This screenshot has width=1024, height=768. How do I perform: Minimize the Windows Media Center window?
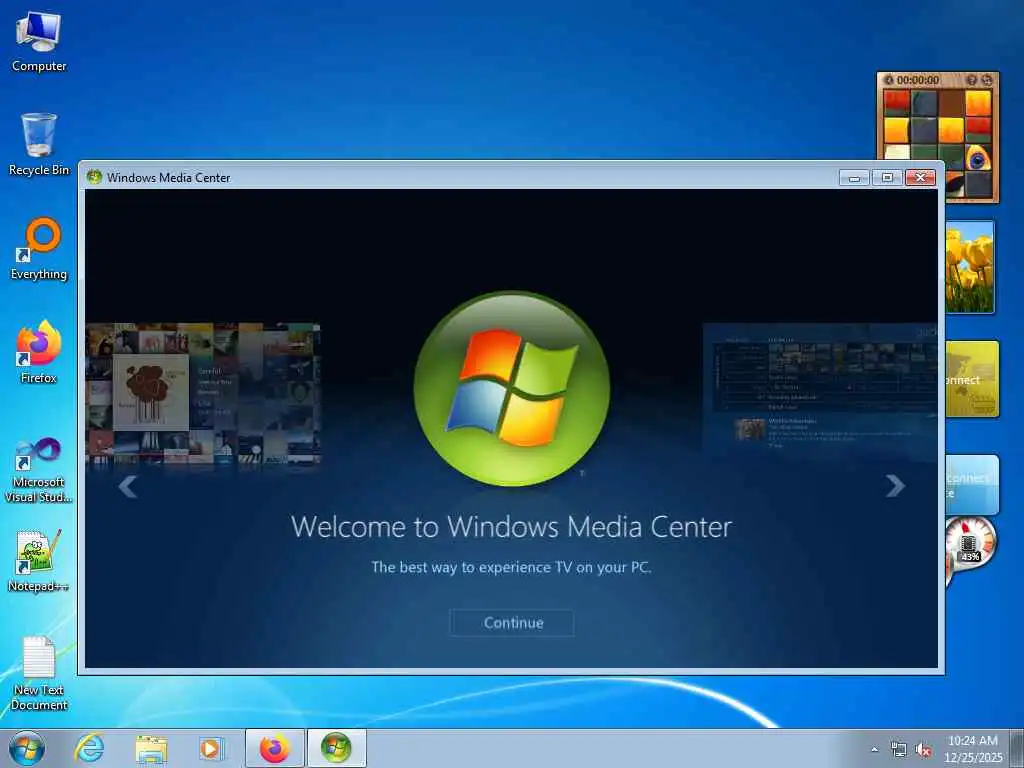click(x=854, y=178)
